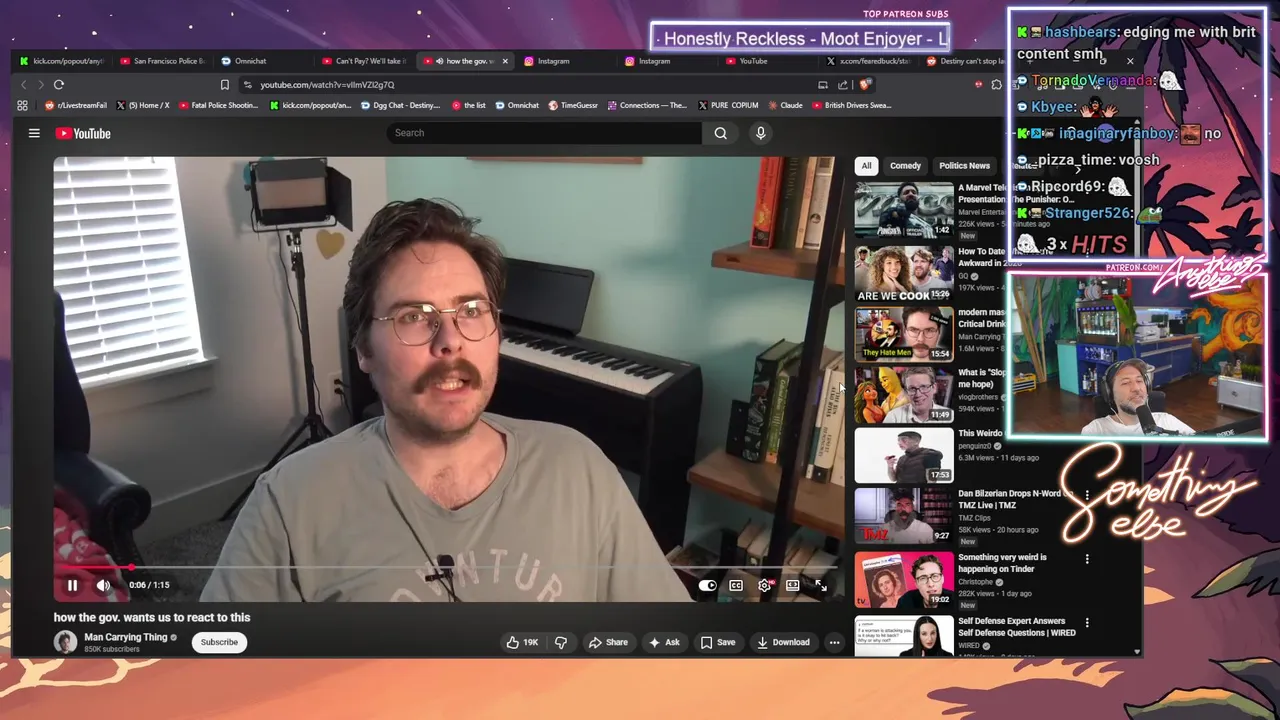Open the bookmarks bar apps grid icon

pyautogui.click(x=22, y=105)
